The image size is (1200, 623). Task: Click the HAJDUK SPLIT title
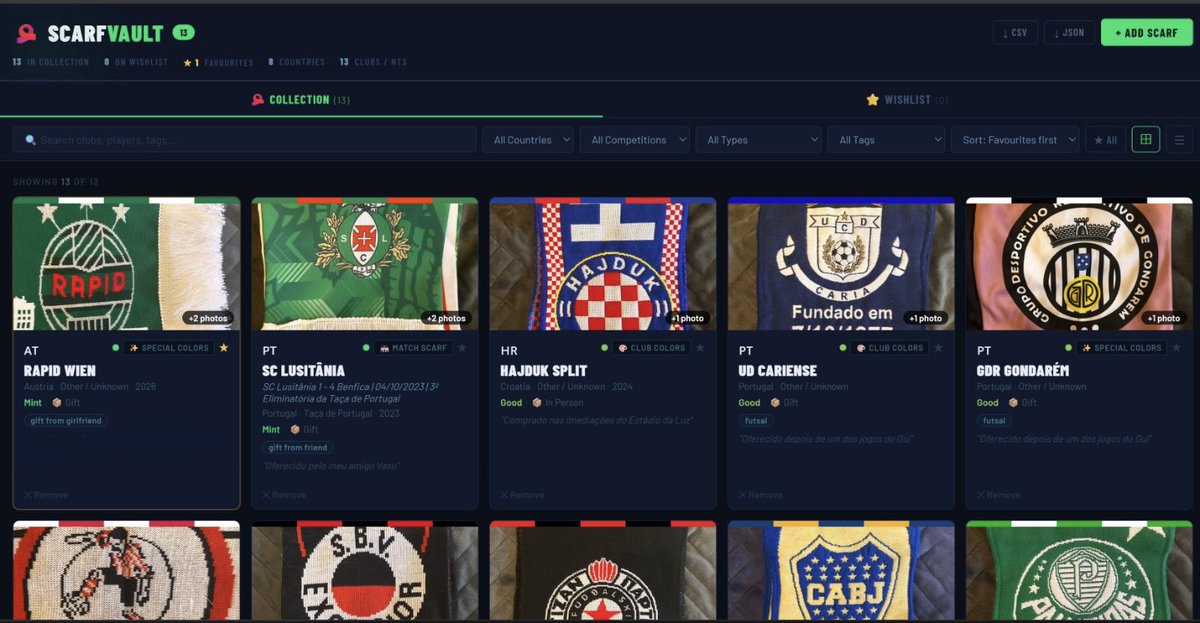tap(543, 371)
